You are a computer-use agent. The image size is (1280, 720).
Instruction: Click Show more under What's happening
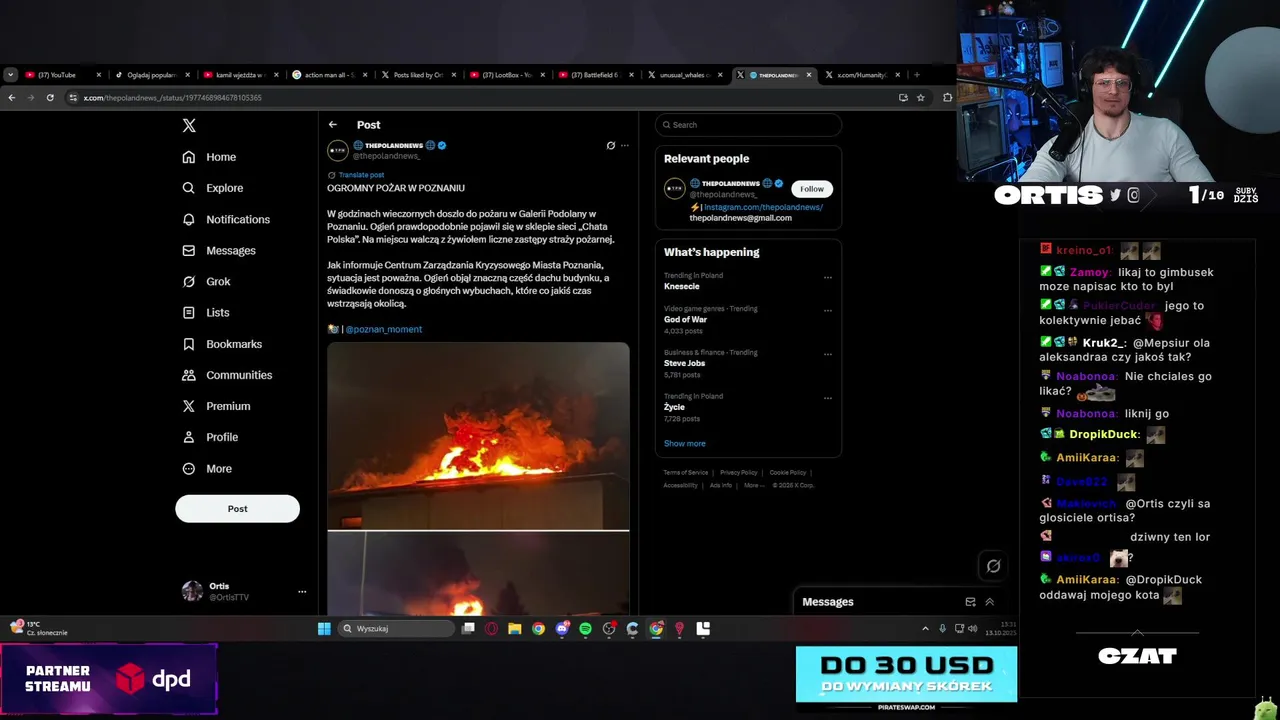[685, 443]
